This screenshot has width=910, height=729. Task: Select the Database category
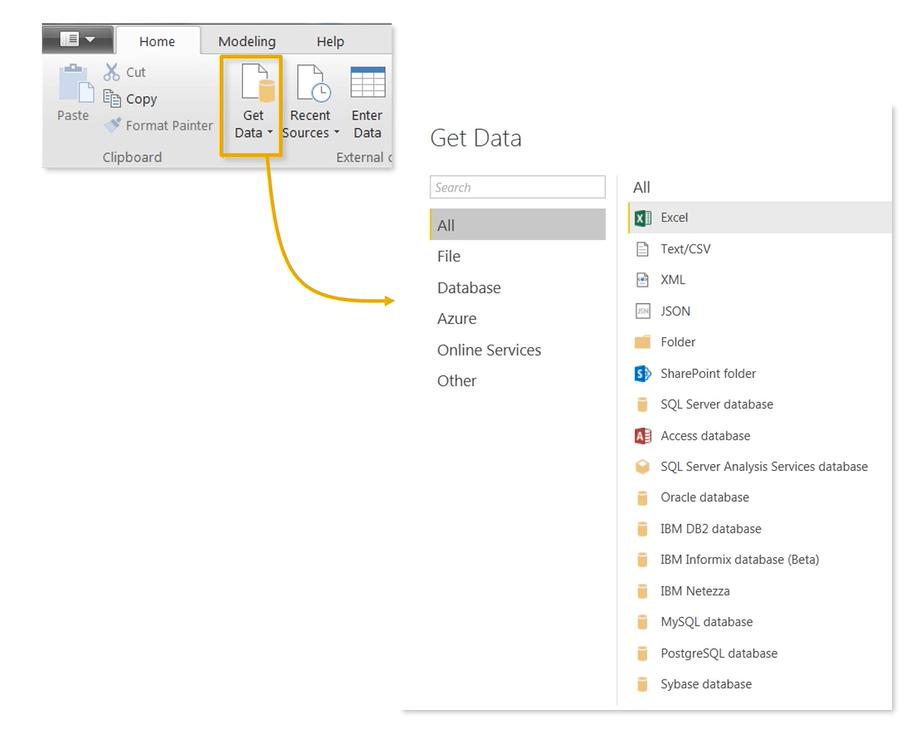[468, 287]
